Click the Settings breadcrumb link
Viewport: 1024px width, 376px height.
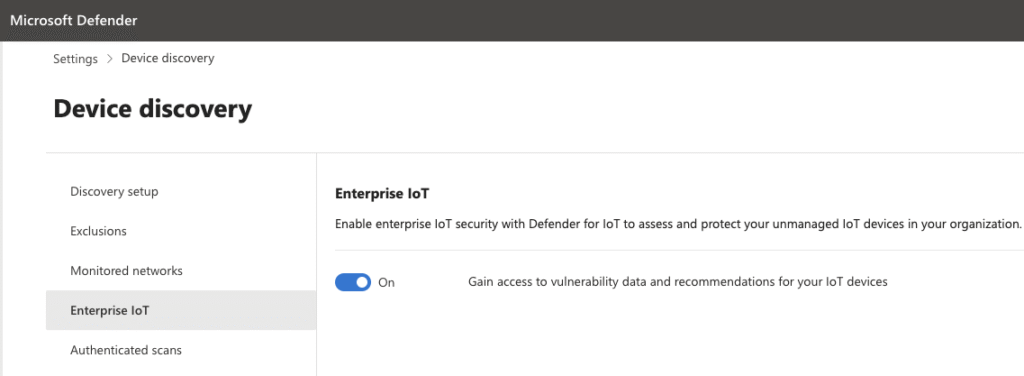(x=75, y=59)
